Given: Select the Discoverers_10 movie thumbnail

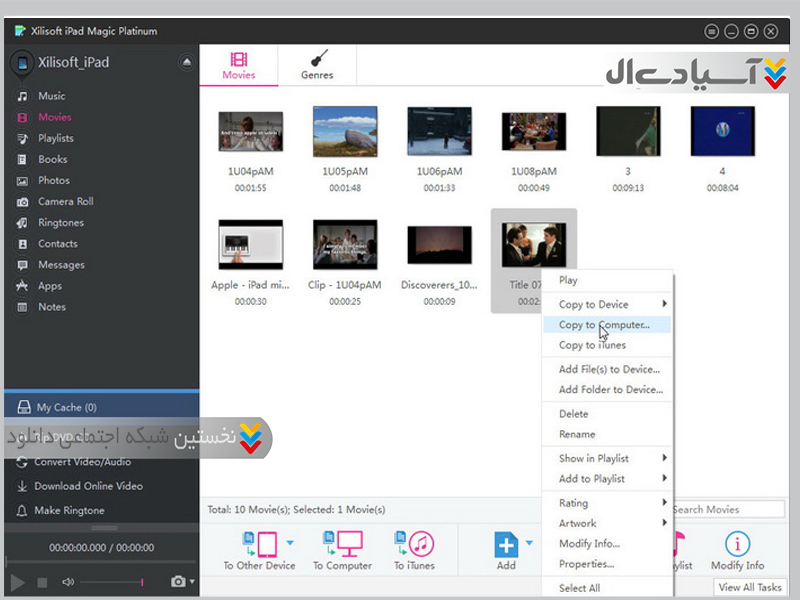Looking at the screenshot, I should coord(439,245).
